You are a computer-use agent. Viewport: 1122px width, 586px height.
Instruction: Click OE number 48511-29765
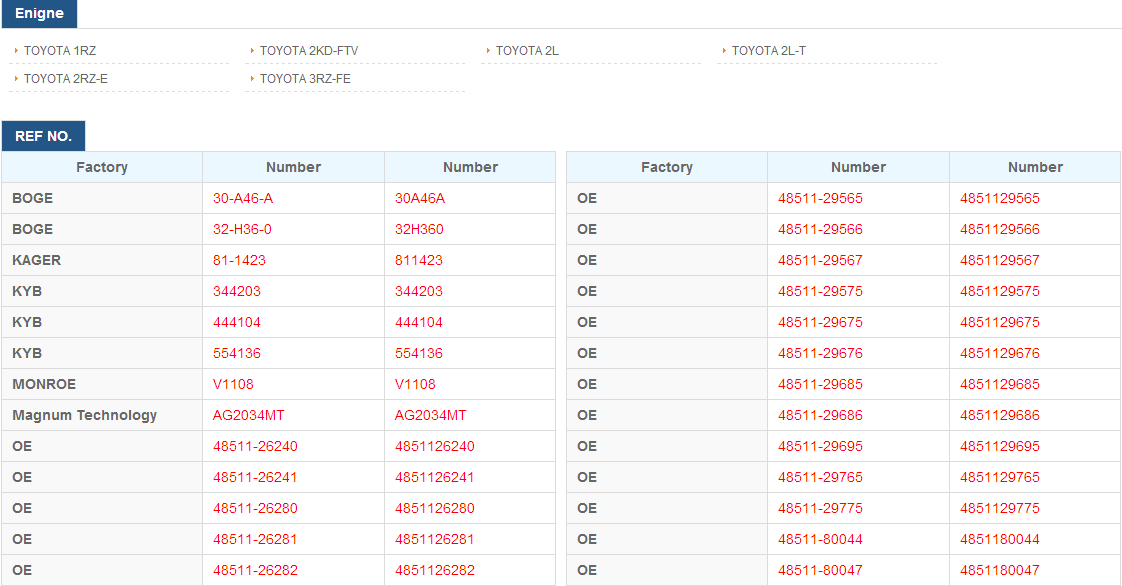click(x=820, y=477)
